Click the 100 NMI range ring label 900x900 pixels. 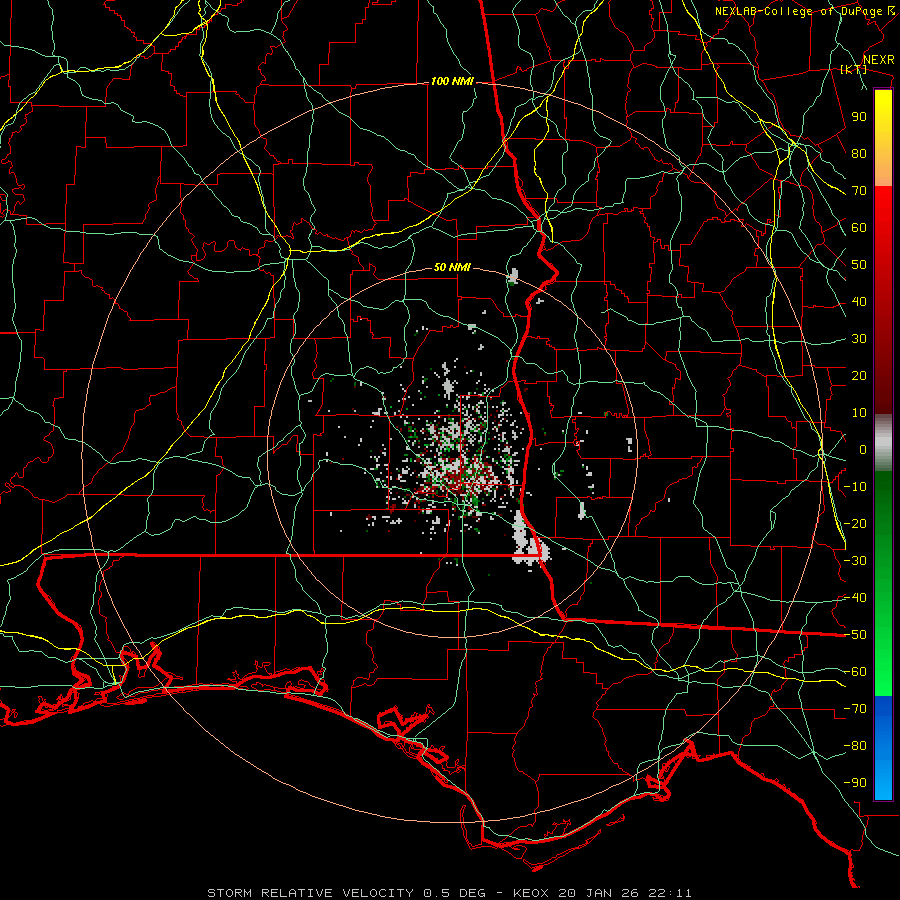tap(452, 82)
